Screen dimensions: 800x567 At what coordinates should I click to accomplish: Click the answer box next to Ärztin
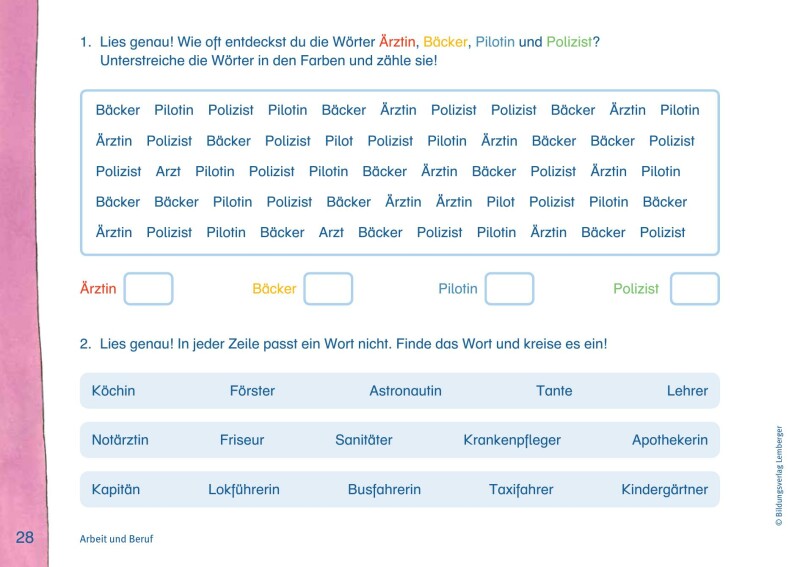pos(148,289)
